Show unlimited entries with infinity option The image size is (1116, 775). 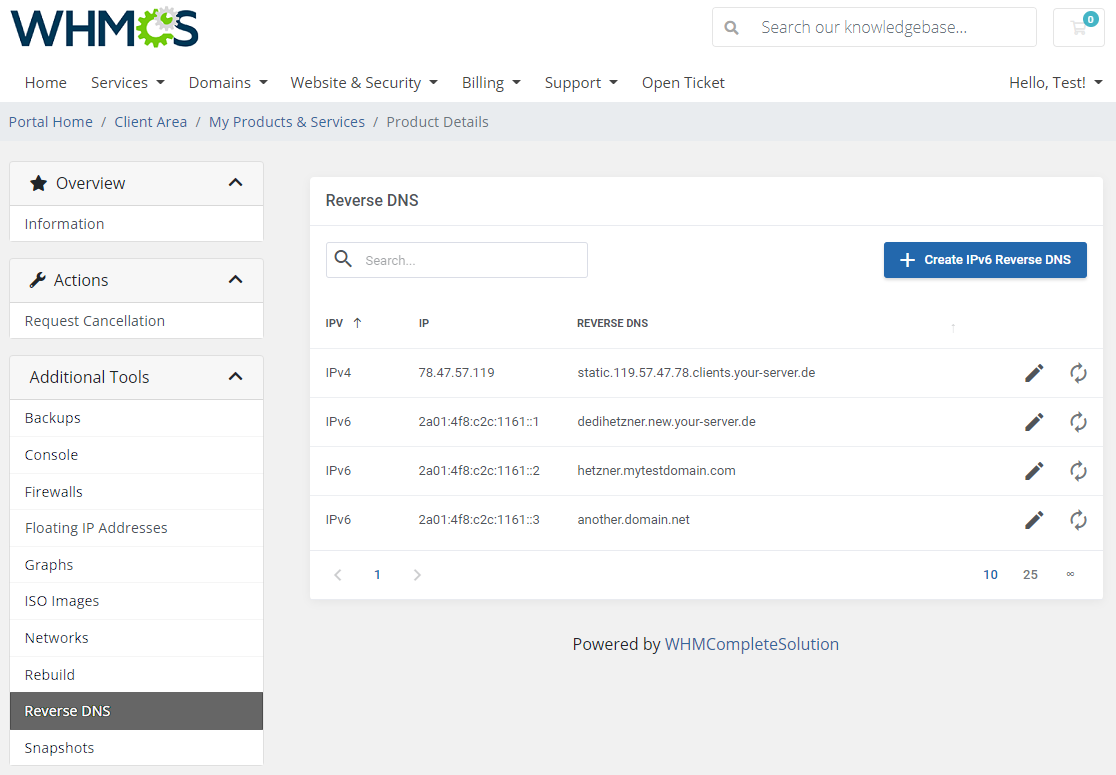pos(1070,574)
